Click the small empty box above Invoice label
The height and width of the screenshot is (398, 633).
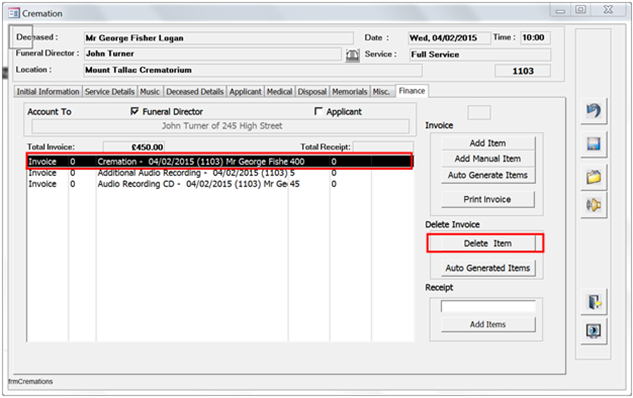click(479, 113)
